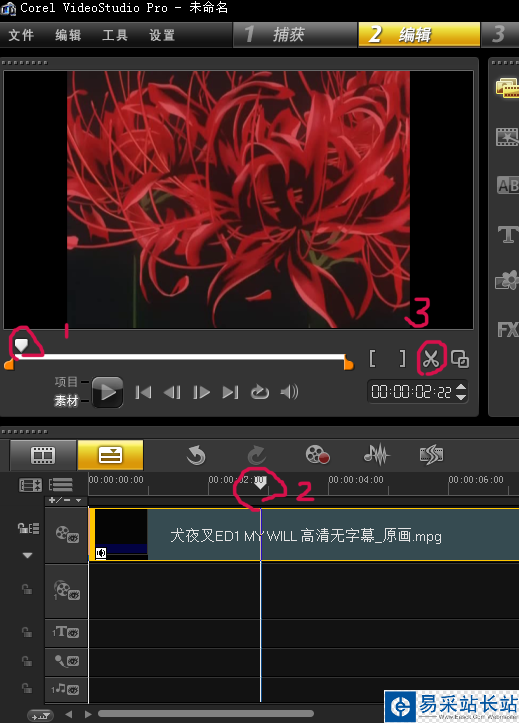Decrease timecode with the down arrow
This screenshot has width=519, height=723.
point(461,397)
